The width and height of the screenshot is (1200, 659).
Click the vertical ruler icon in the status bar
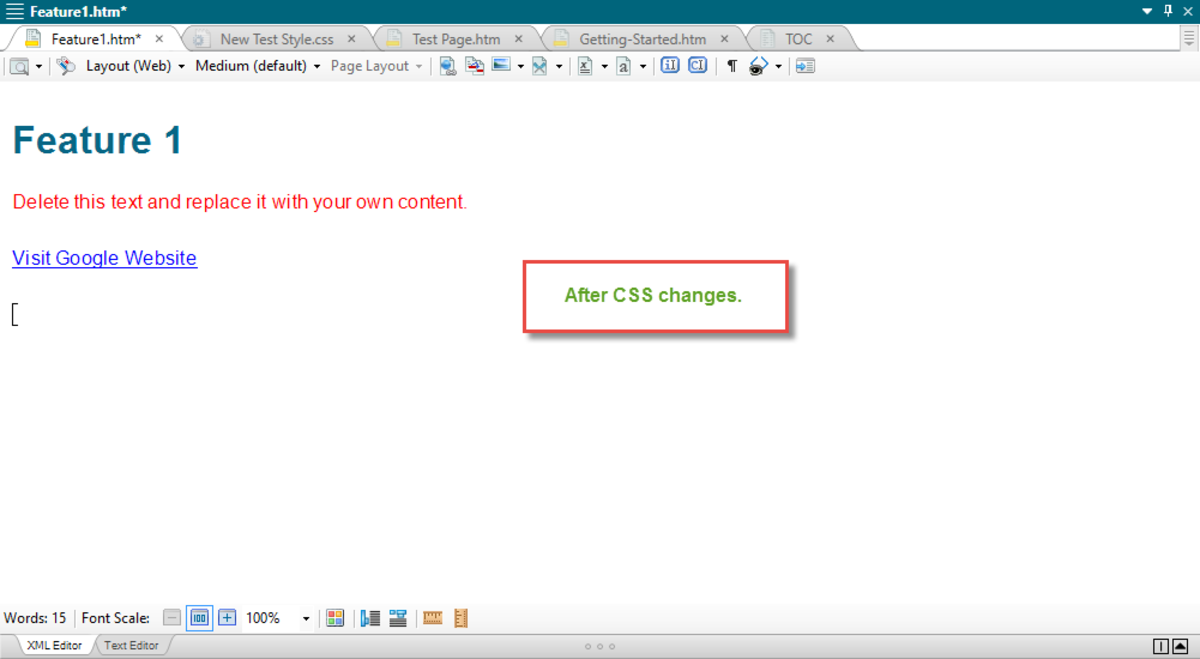[x=459, y=618]
